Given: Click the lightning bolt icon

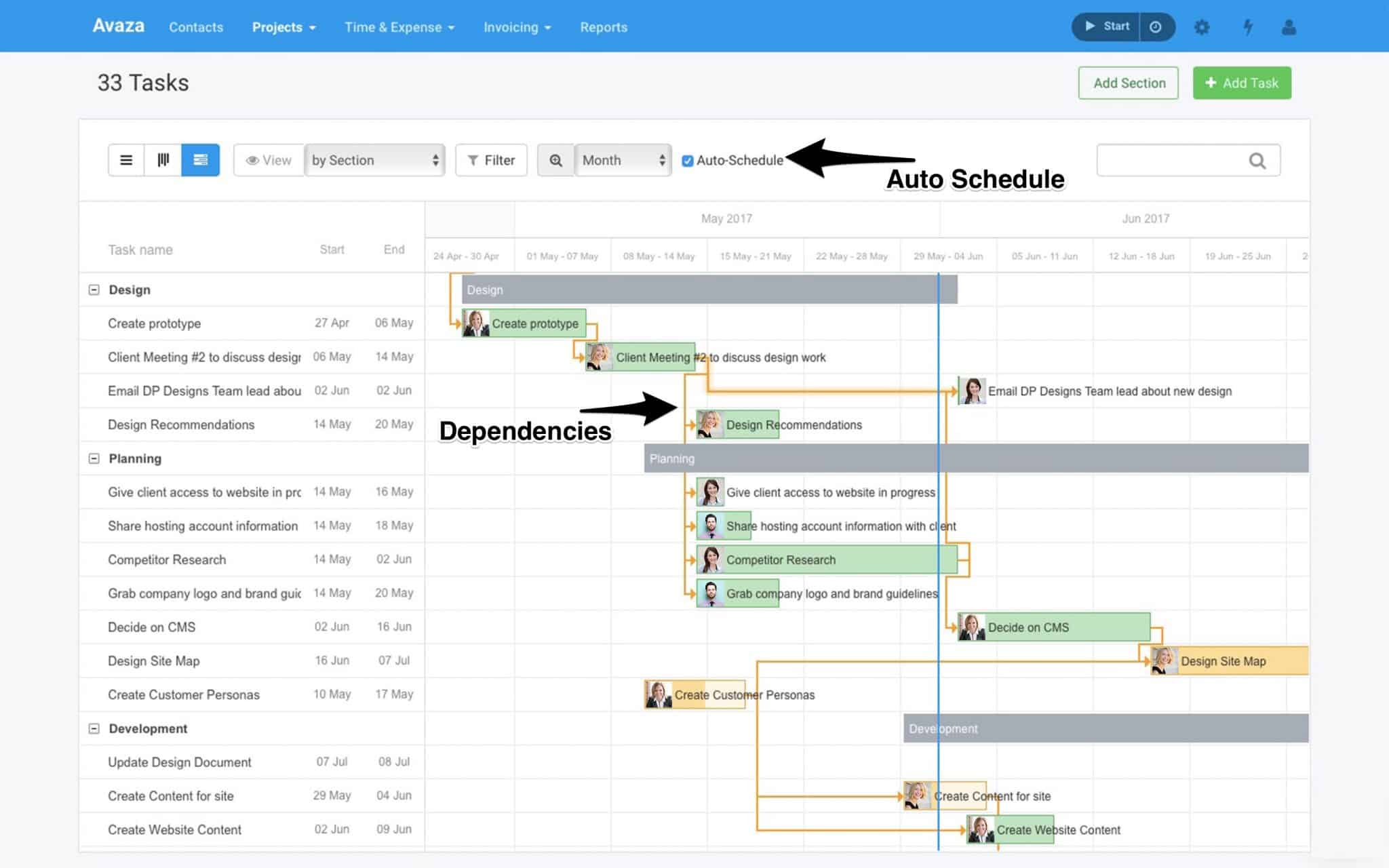Looking at the screenshot, I should (1249, 27).
